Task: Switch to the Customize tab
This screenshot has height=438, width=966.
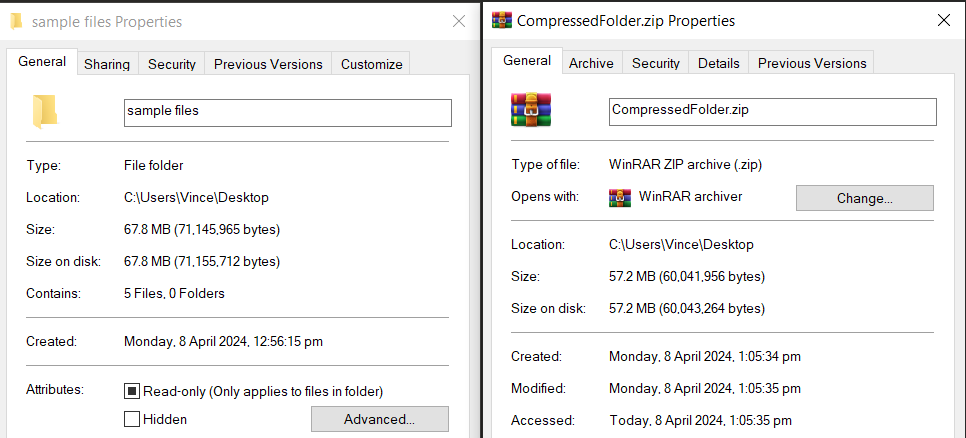Action: click(x=371, y=64)
